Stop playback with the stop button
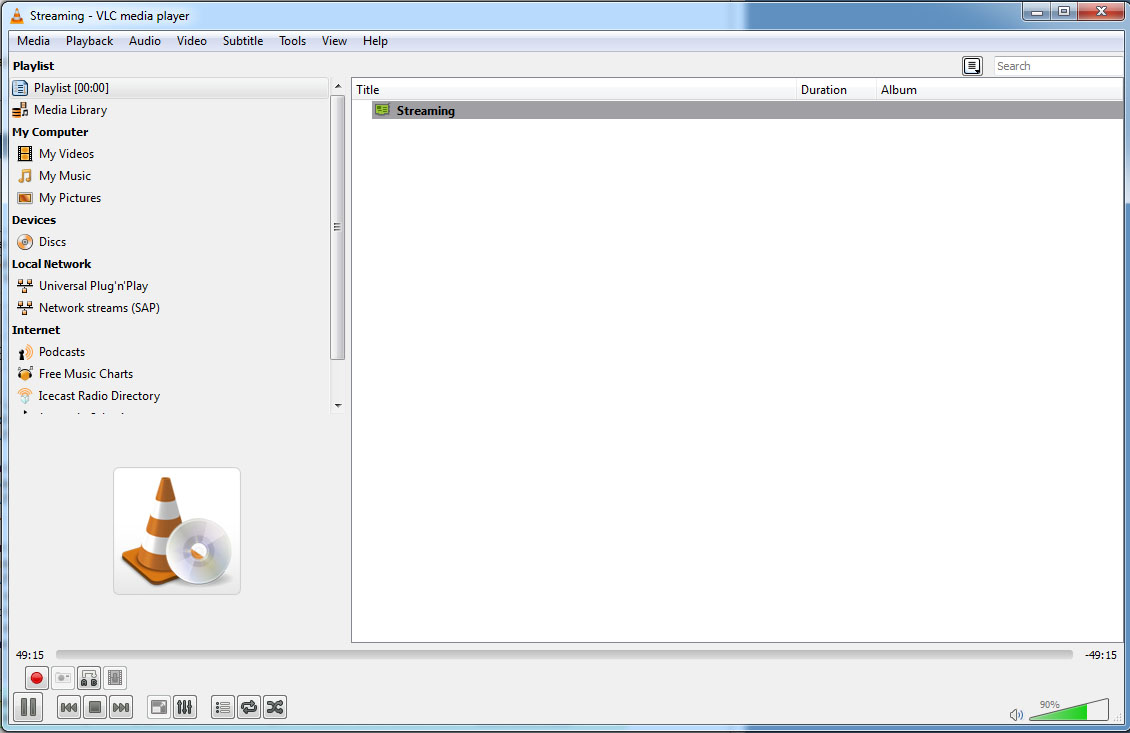This screenshot has width=1130, height=733. [94, 707]
